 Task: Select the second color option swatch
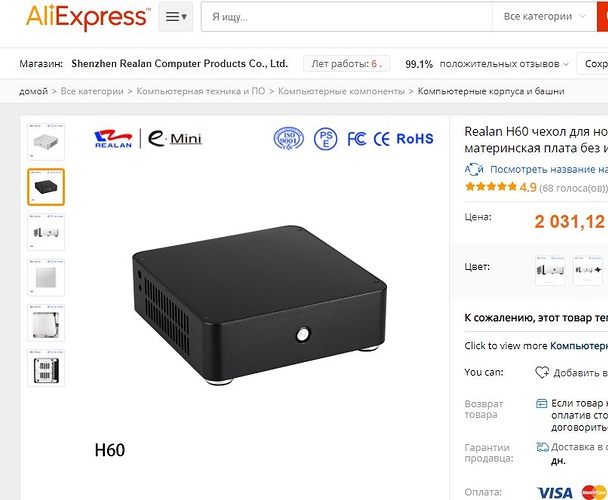point(587,270)
